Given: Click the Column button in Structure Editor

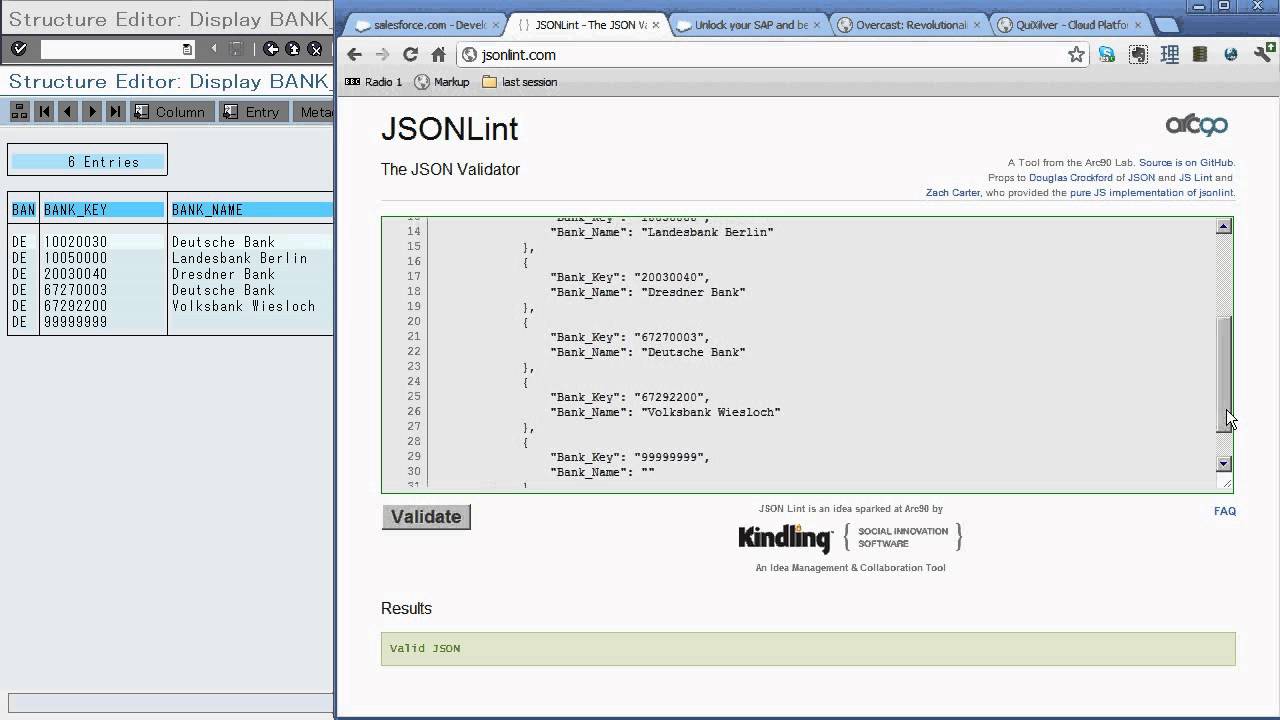Looking at the screenshot, I should 171,112.
